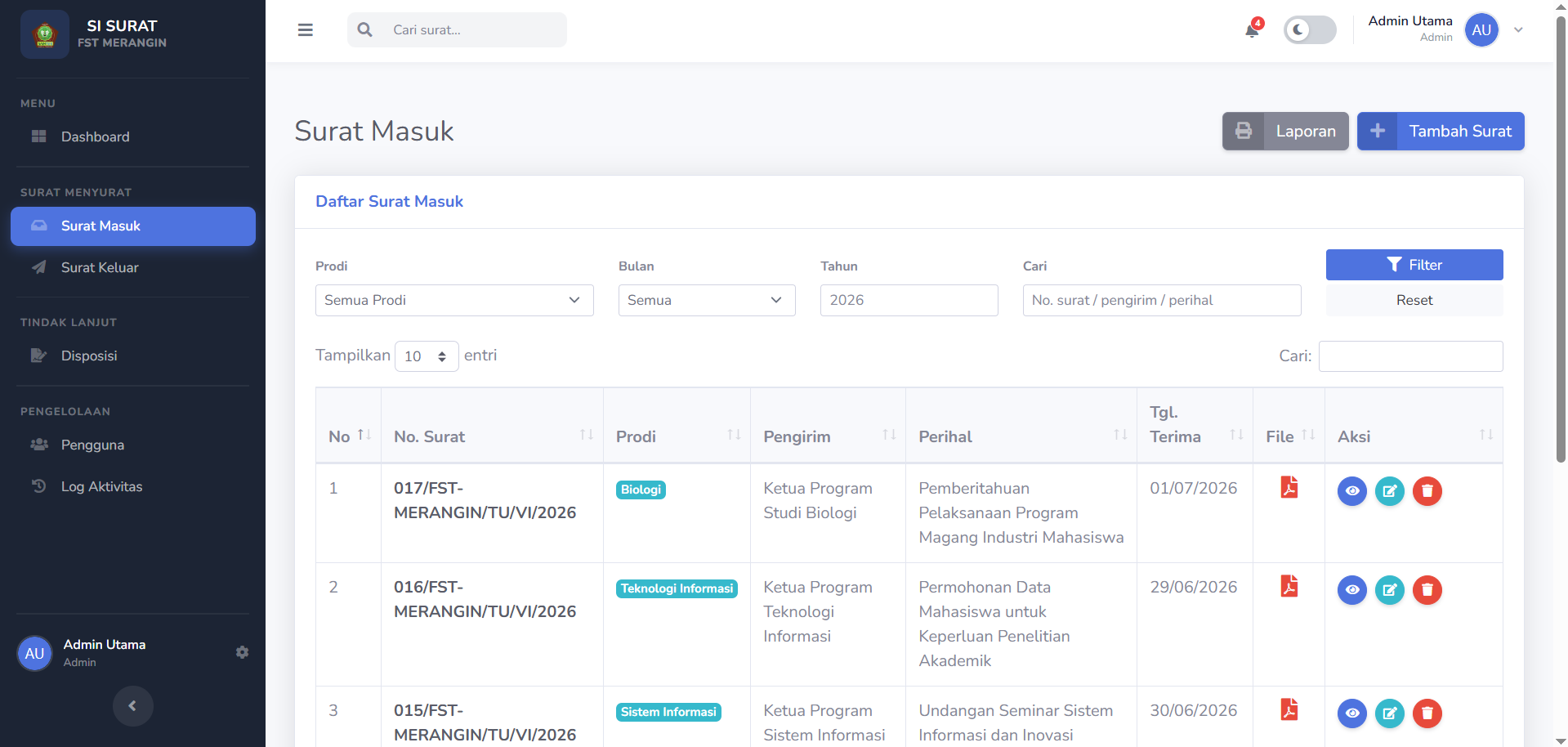Click the page vertical scrollbar
This screenshot has height=747, width=1568.
(1561, 237)
